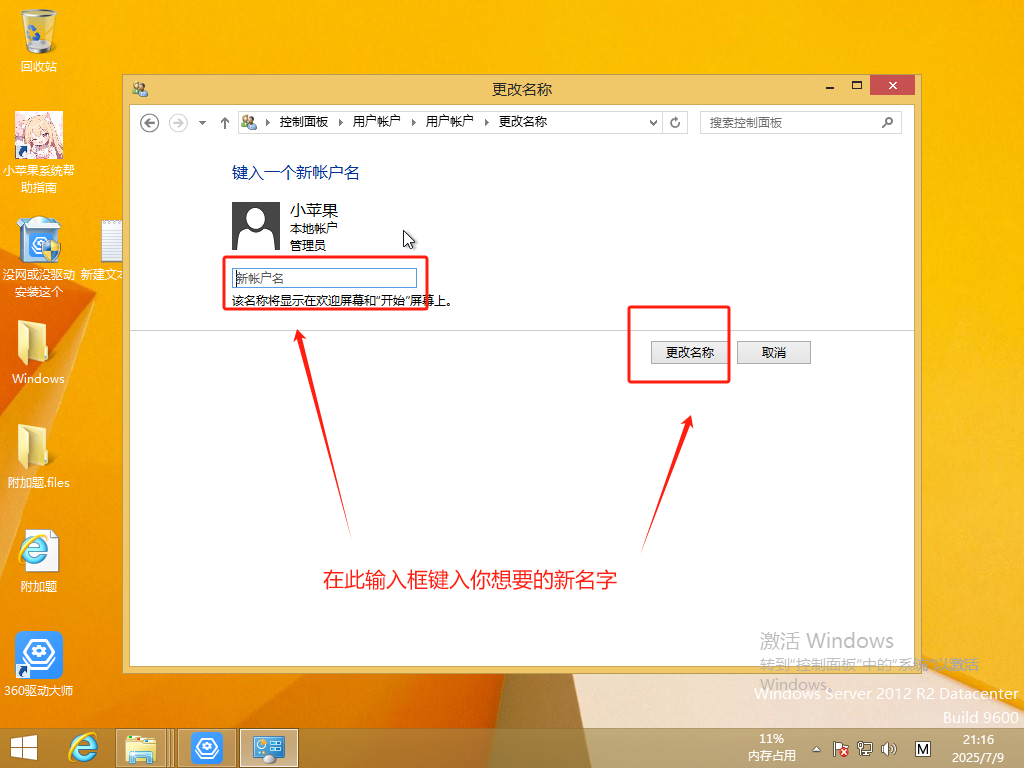The width and height of the screenshot is (1024, 768).
Task: Select the second 用户帐户 breadcrumb
Action: (x=449, y=122)
